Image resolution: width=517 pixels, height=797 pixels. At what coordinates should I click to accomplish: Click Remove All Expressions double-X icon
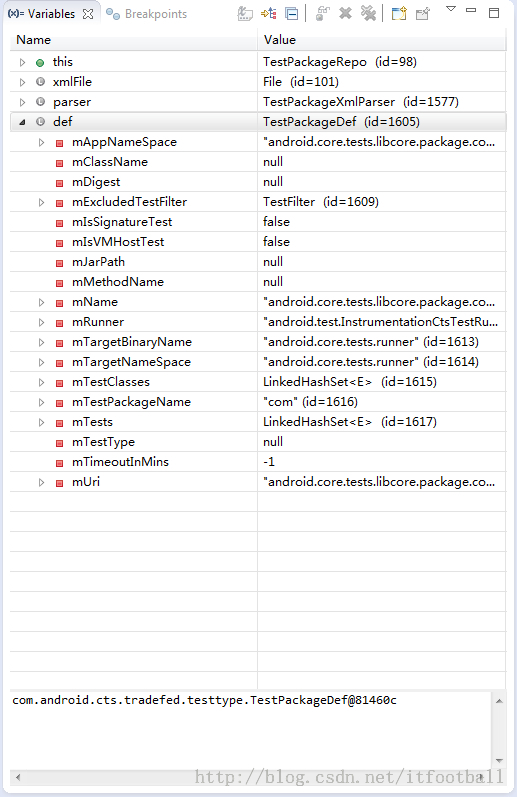tap(369, 13)
